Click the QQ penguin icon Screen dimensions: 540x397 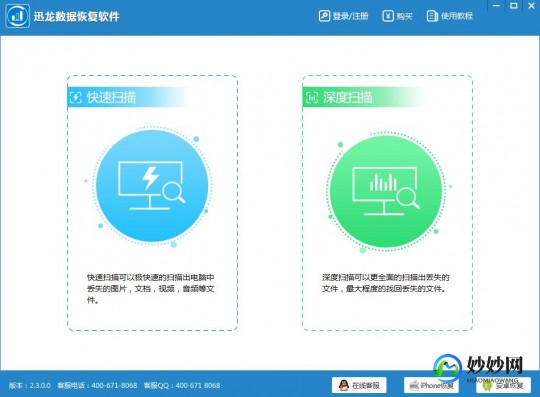pyautogui.click(x=343, y=385)
